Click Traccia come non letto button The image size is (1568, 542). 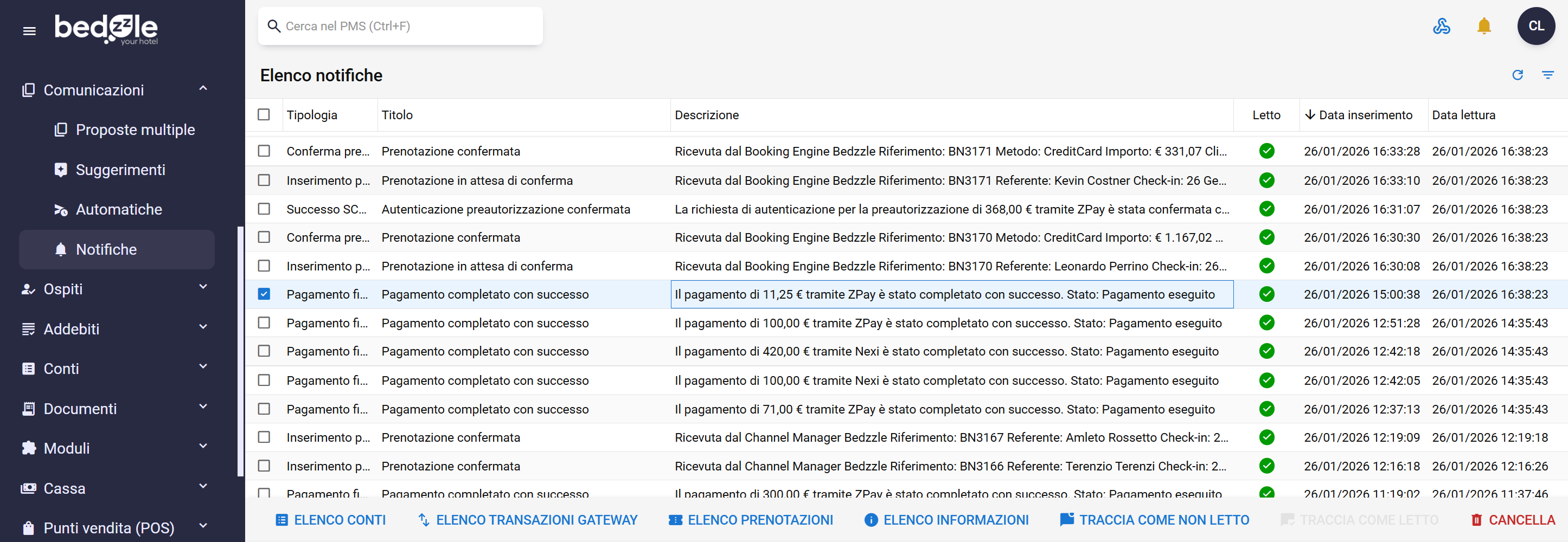click(1154, 520)
